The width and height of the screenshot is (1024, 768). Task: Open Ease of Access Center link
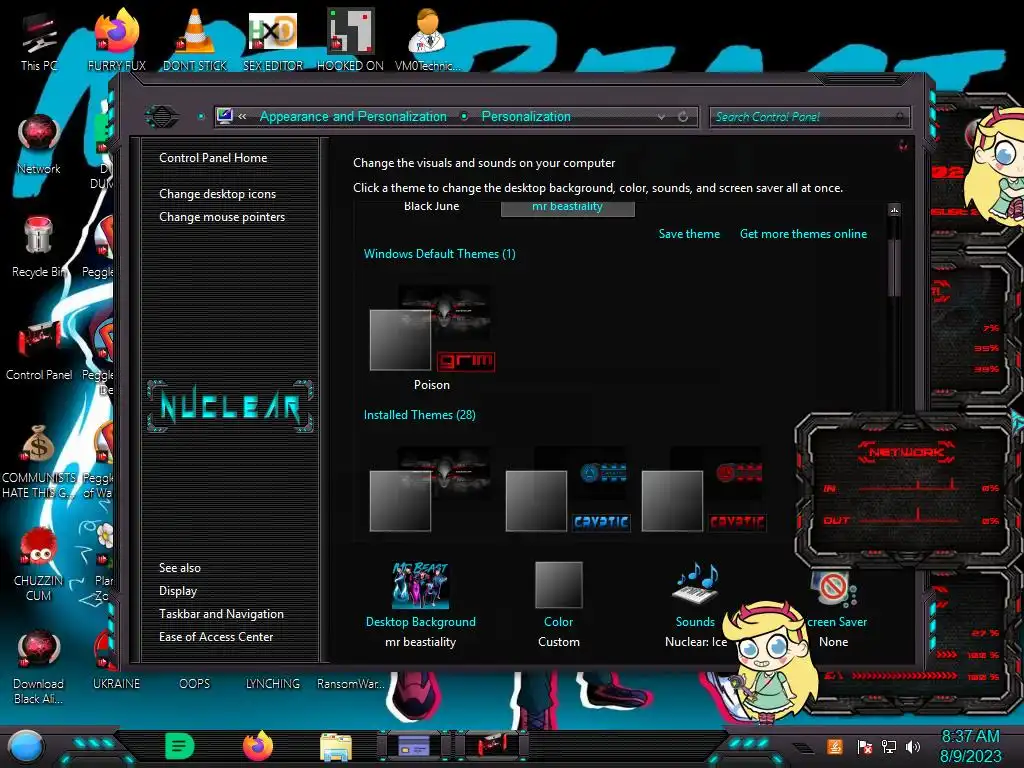click(216, 637)
